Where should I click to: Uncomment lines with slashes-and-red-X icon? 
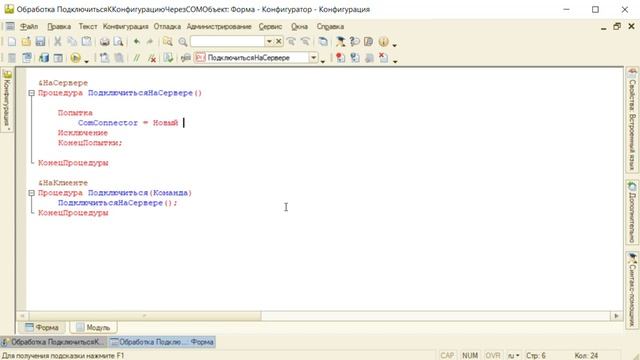(152, 58)
